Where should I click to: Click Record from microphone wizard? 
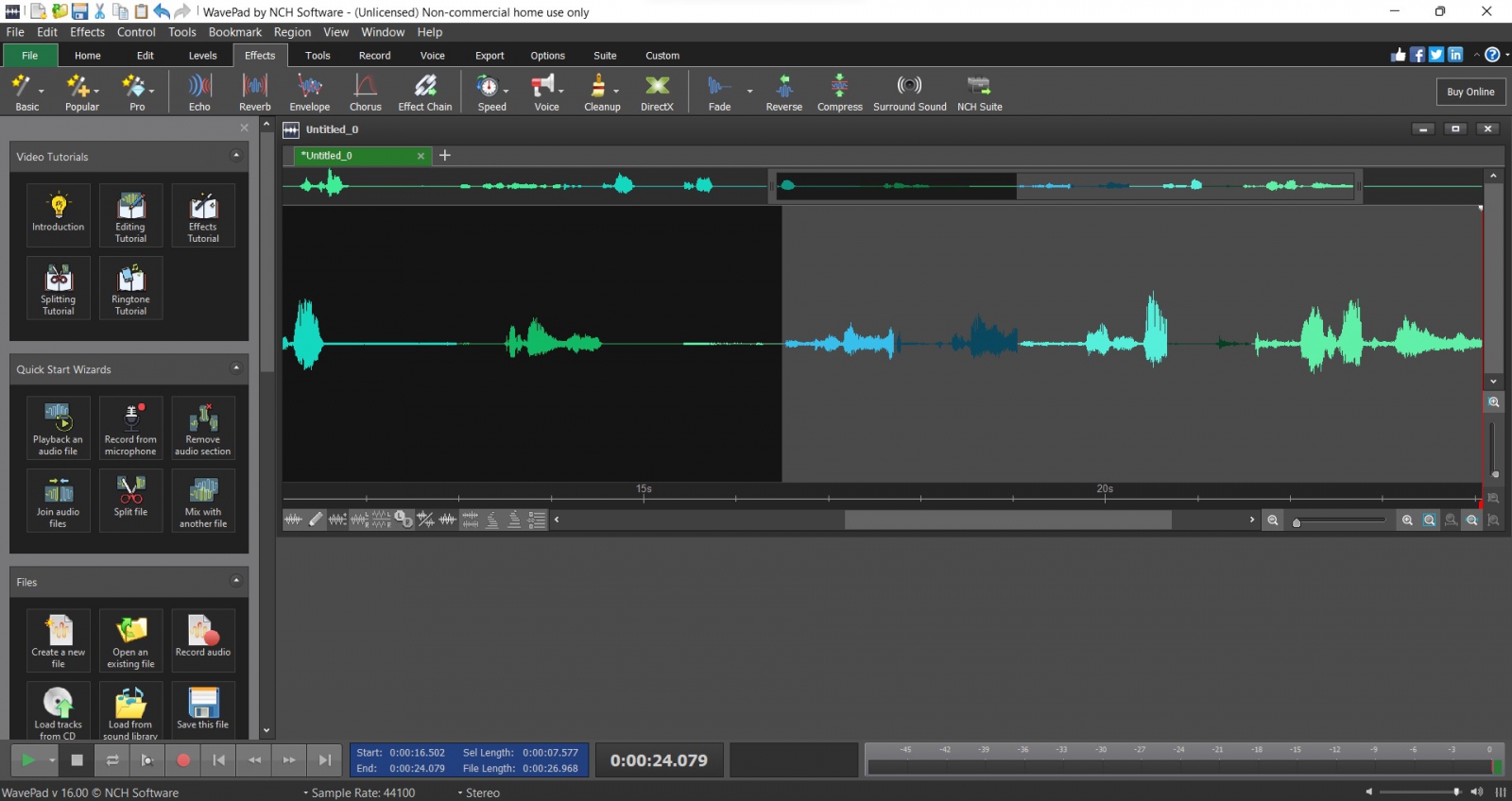130,428
